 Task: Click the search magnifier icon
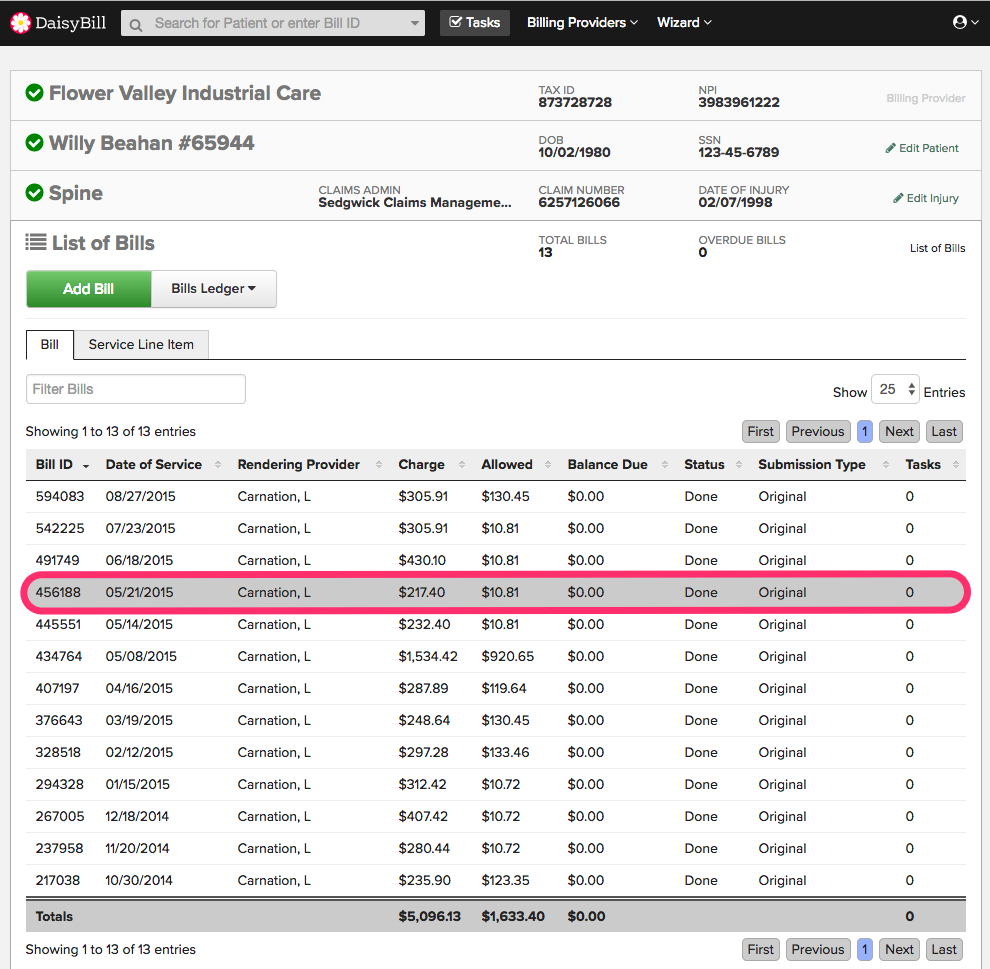click(x=135, y=25)
